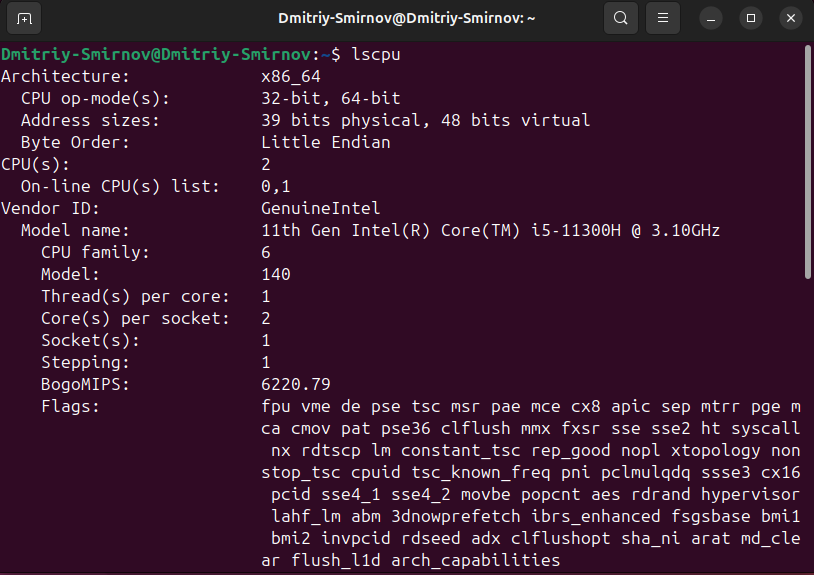Click the x86_64 value
Screen dimensions: 814x575
pyautogui.click(x=291, y=76)
